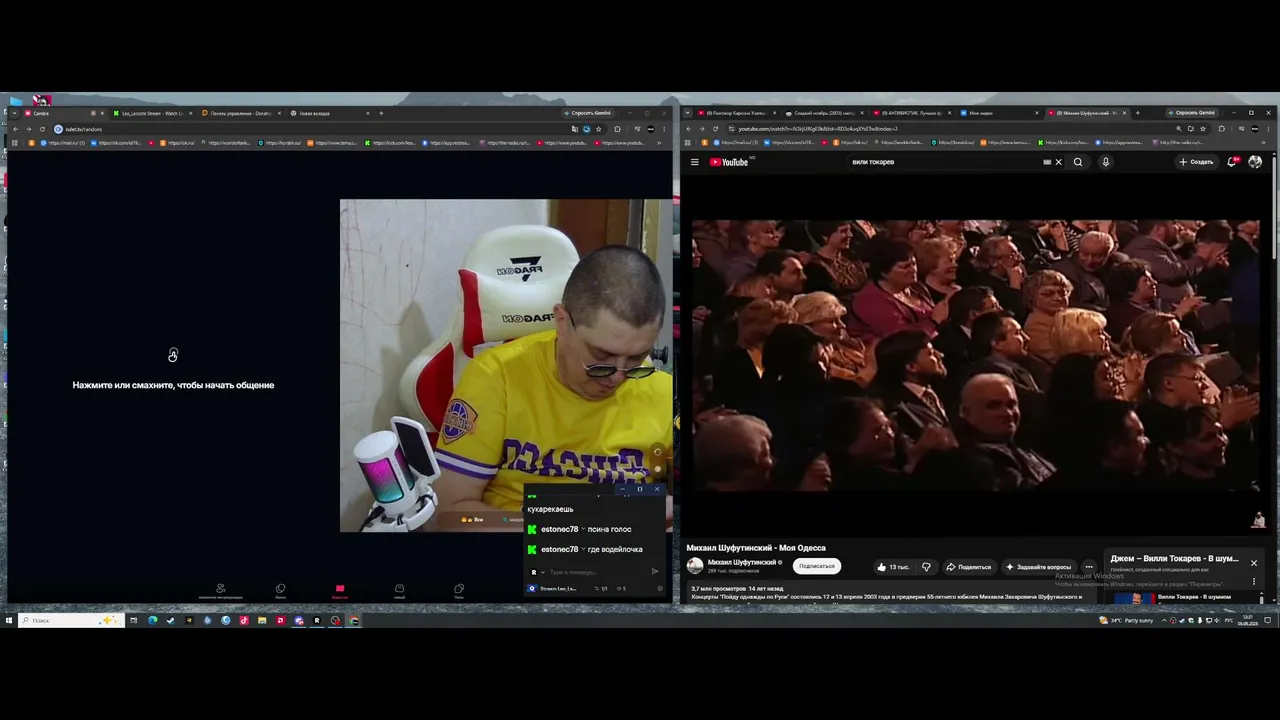Open the chats bubble icon in rulet.tv bottom bar
The width and height of the screenshot is (1280, 720).
pos(459,590)
